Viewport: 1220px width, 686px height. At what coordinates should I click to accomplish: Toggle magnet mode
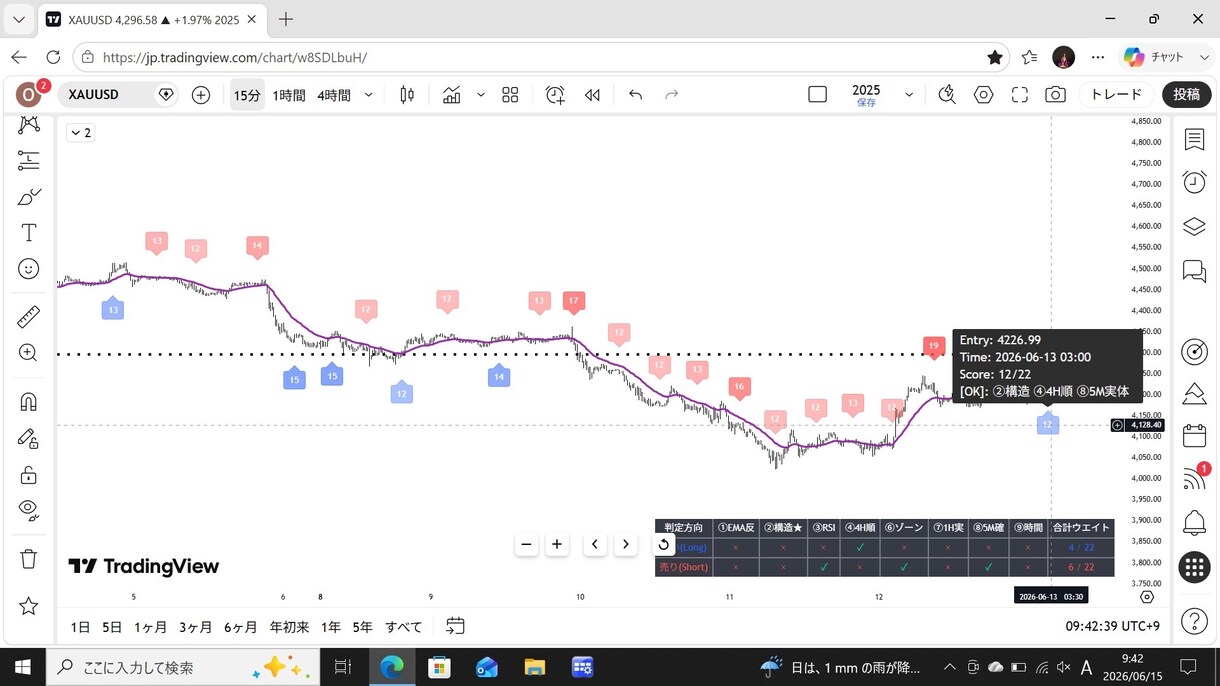pyautogui.click(x=29, y=402)
